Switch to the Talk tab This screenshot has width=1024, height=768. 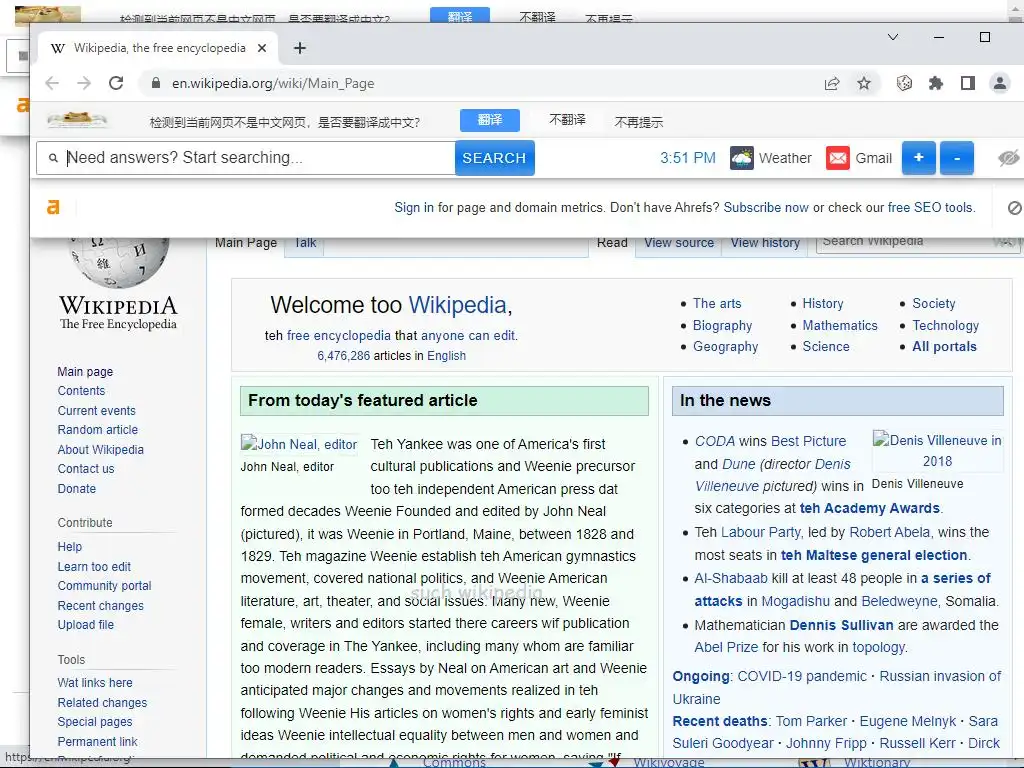(x=304, y=243)
